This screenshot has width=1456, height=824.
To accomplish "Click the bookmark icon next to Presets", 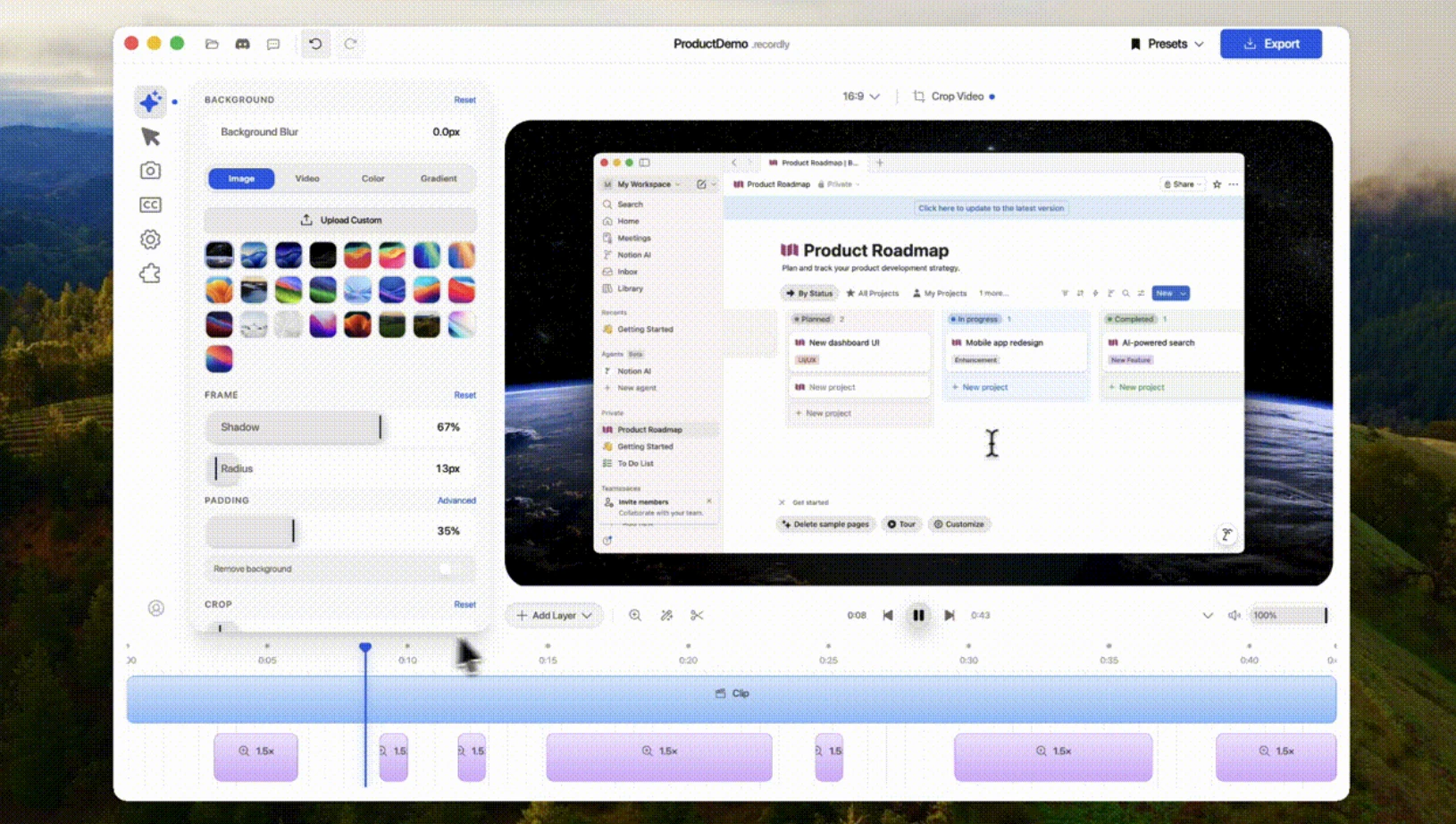I will pos(1135,44).
